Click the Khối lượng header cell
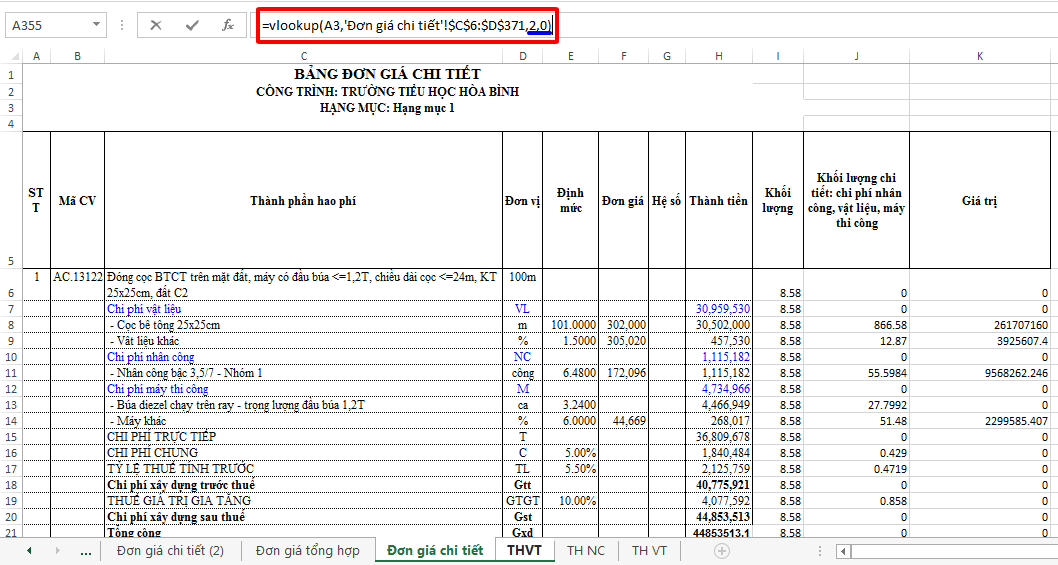 777,200
